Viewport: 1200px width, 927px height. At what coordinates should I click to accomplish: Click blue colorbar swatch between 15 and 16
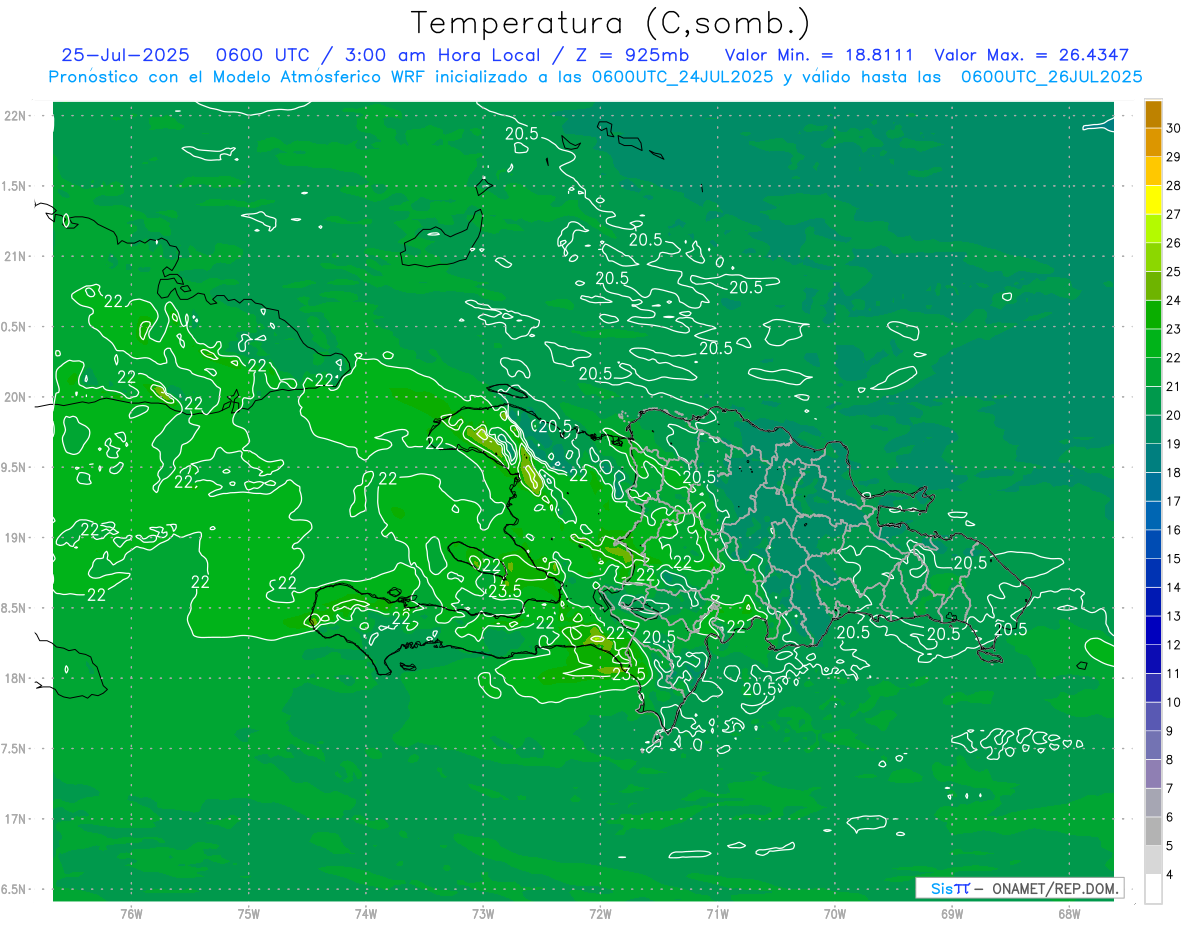pyautogui.click(x=1153, y=544)
